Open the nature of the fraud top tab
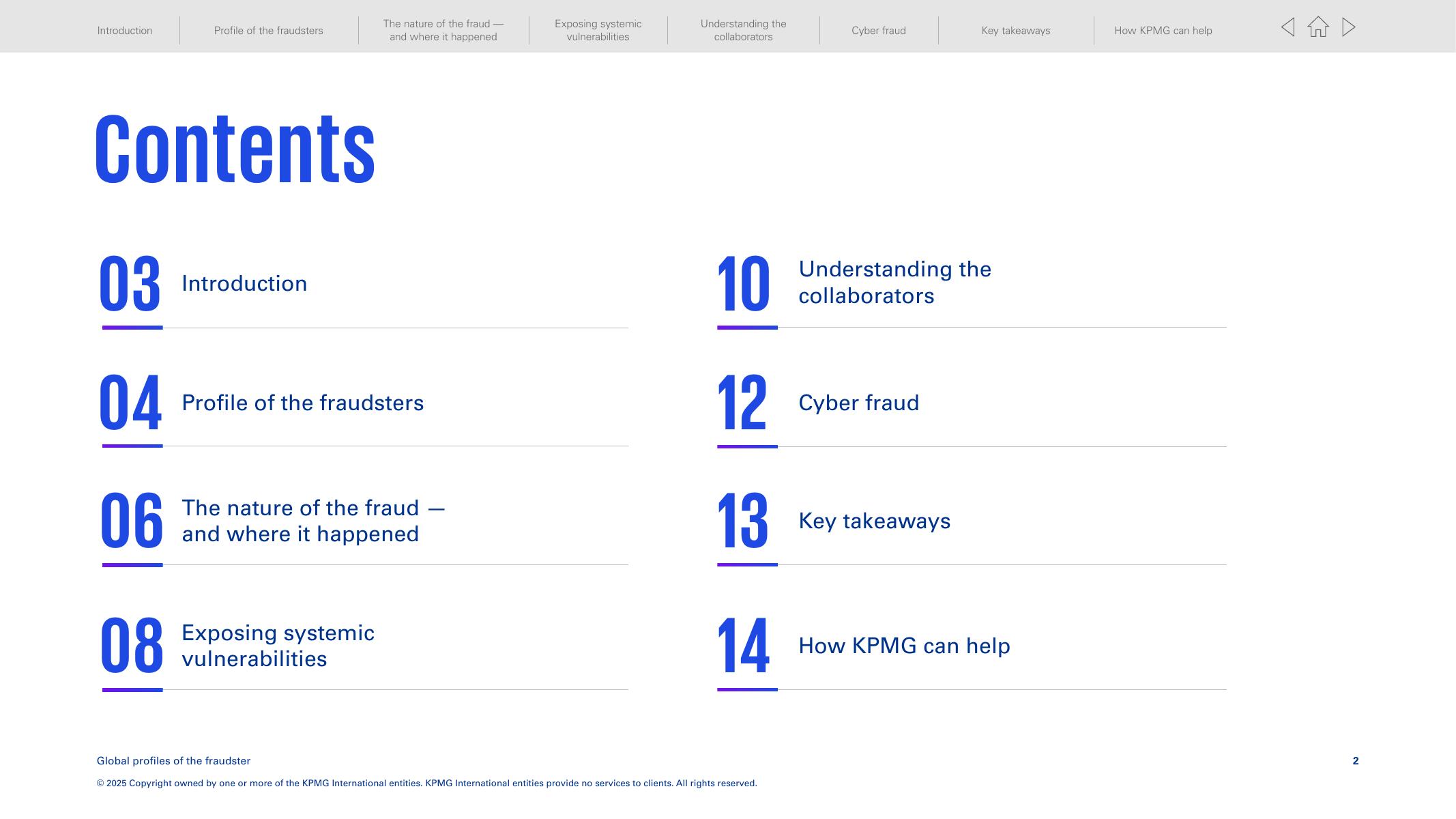Screen dimensions: 1456x819 443,31
